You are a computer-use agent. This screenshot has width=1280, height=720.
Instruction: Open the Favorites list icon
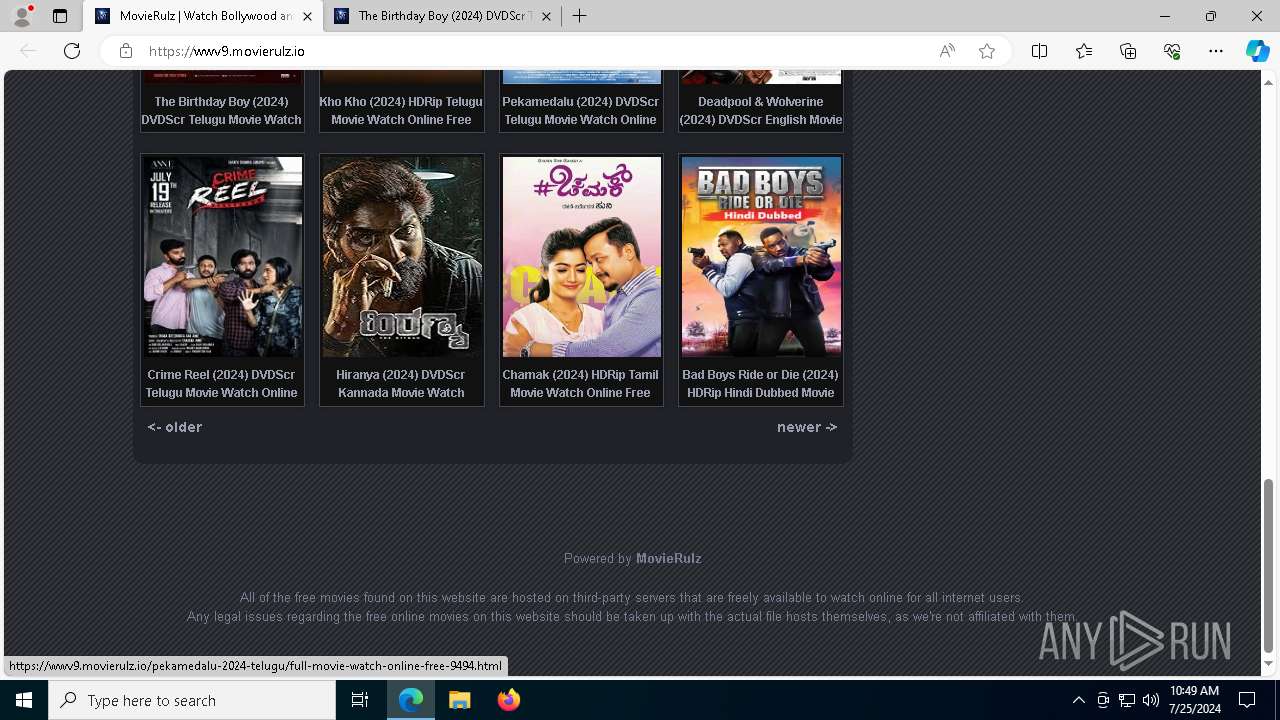1084,51
